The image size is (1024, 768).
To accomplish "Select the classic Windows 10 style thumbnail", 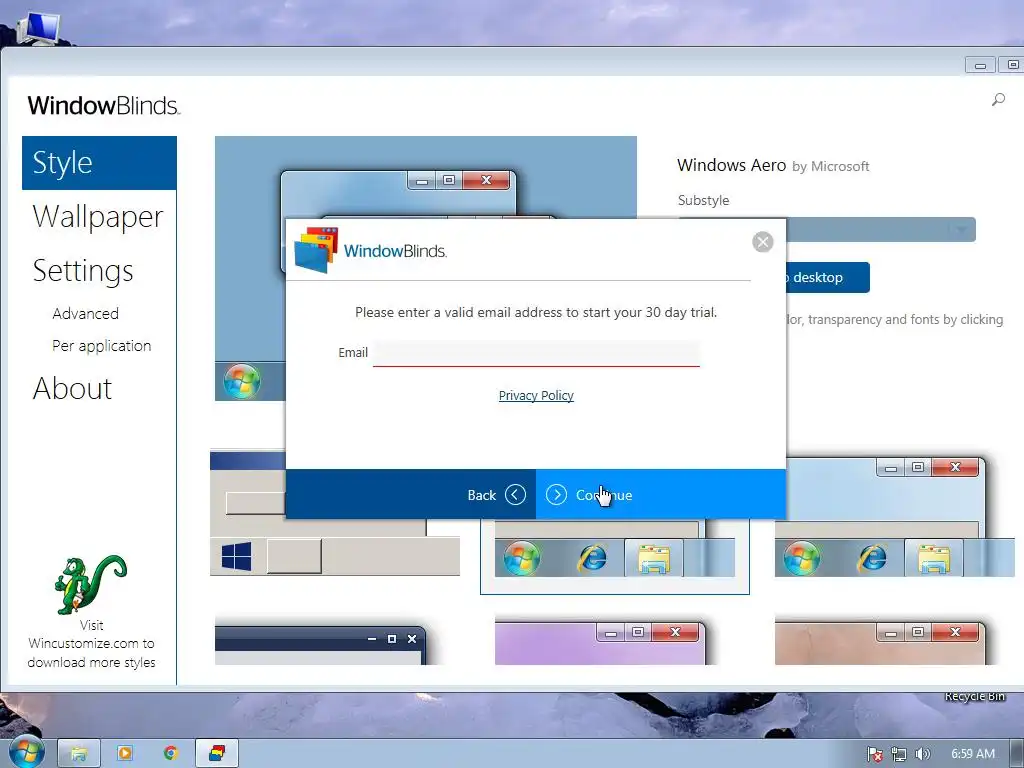I will [x=334, y=513].
